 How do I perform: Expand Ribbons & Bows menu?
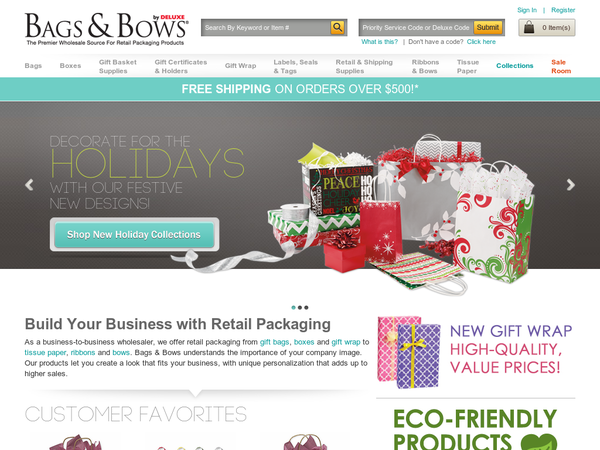[x=425, y=66]
